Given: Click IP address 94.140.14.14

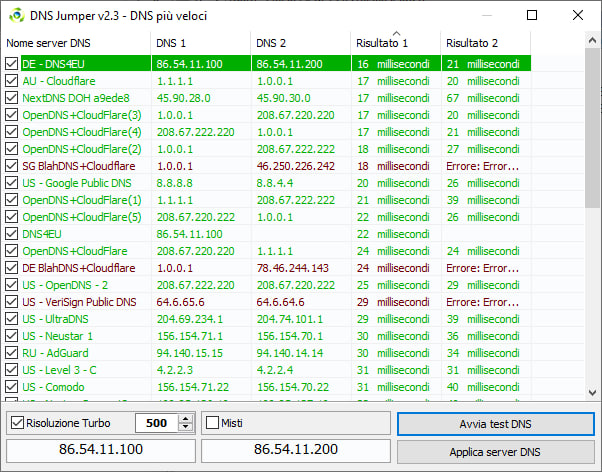Looking at the screenshot, I should (x=290, y=353).
